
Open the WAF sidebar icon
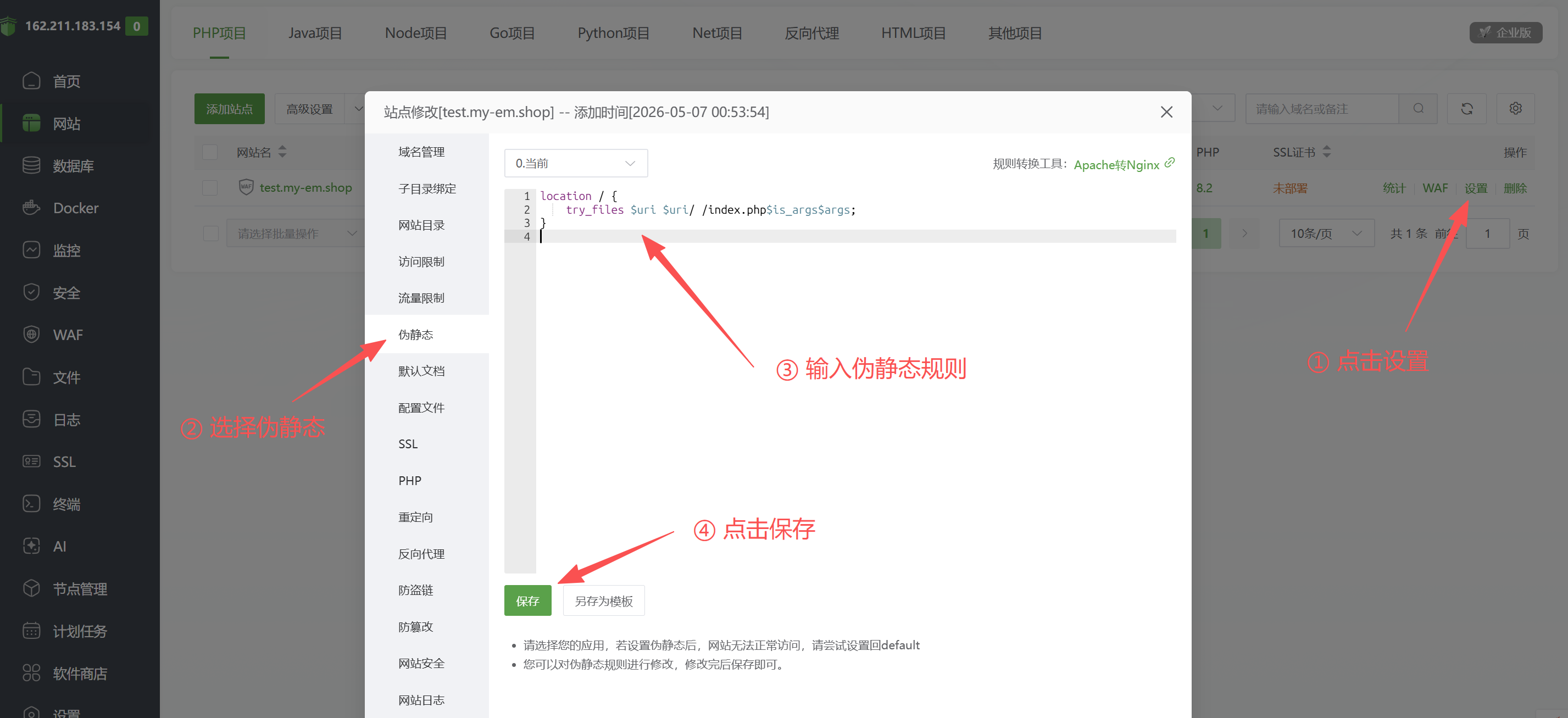click(x=31, y=335)
